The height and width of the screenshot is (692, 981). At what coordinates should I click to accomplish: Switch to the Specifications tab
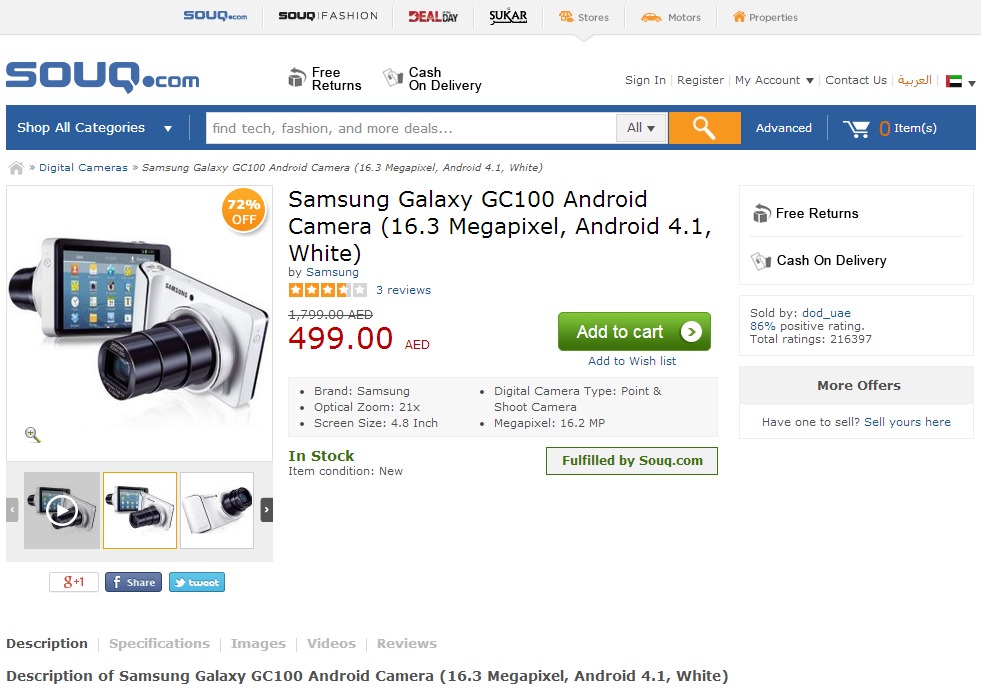(159, 644)
